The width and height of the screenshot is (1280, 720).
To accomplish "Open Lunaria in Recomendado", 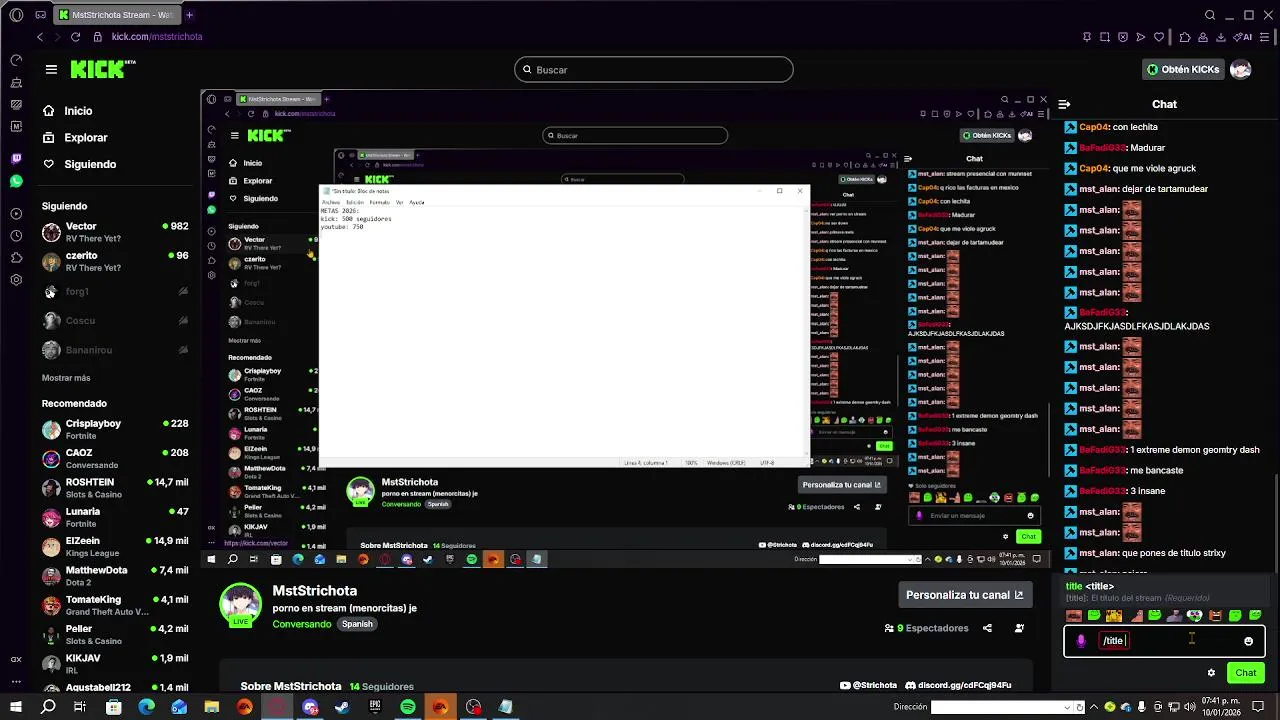I will pyautogui.click(x=115, y=517).
